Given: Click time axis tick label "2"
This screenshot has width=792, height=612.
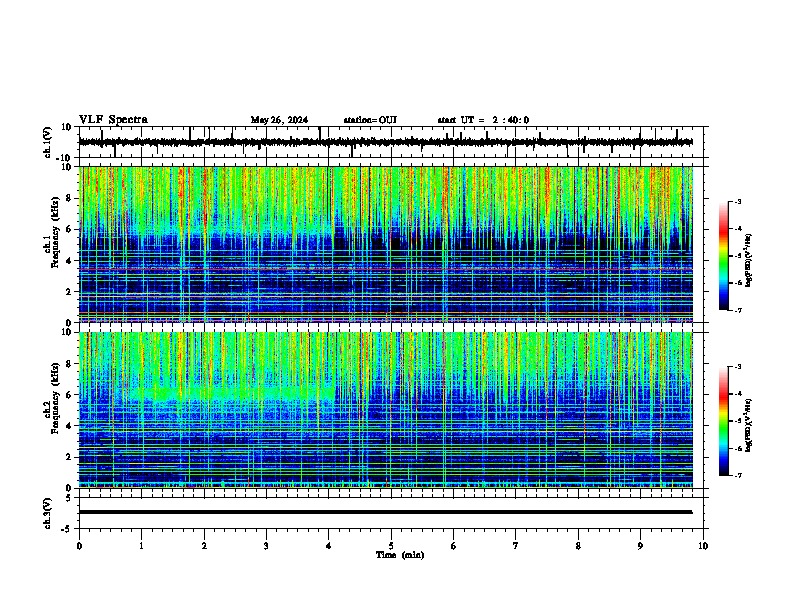Looking at the screenshot, I should pyautogui.click(x=204, y=546).
